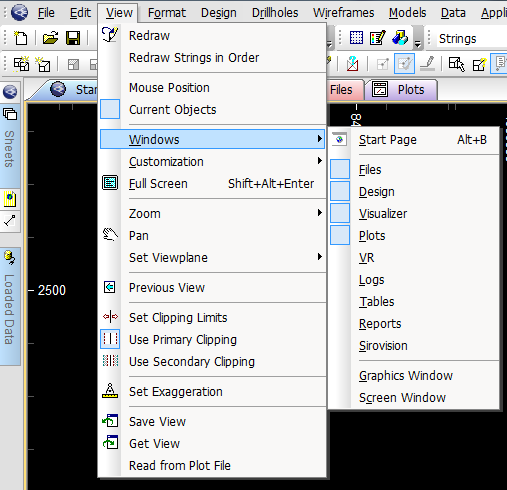Click the Full Screen menu icon
The width and height of the screenshot is (507, 490).
point(110,183)
